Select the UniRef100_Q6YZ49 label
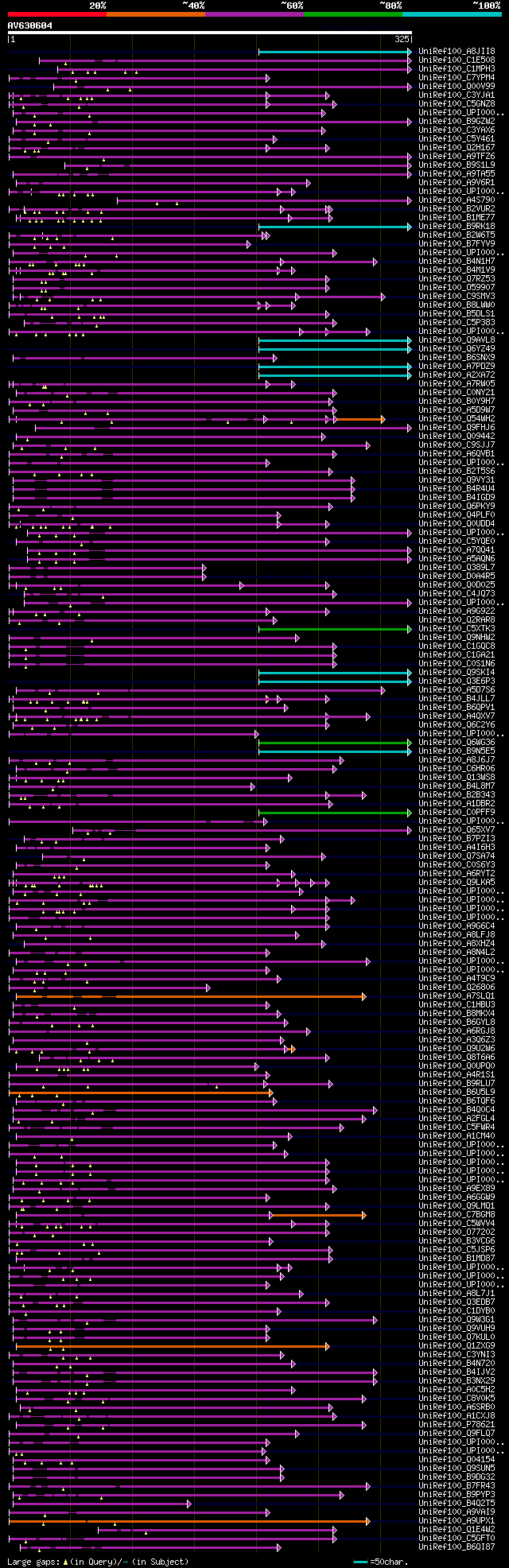This screenshot has width=509, height=1568. pyautogui.click(x=457, y=348)
